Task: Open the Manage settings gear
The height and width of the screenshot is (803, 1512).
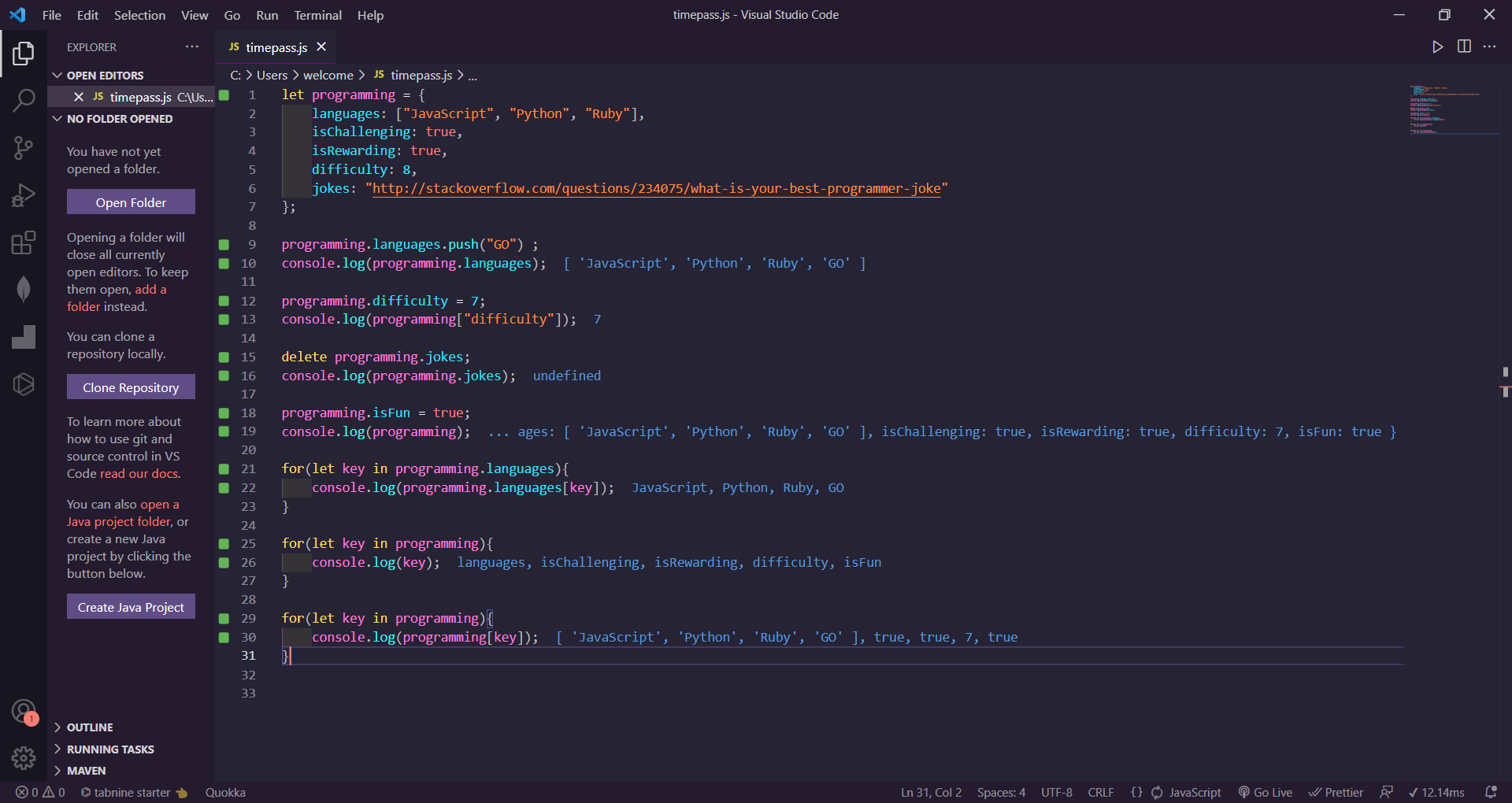Action: tap(24, 758)
